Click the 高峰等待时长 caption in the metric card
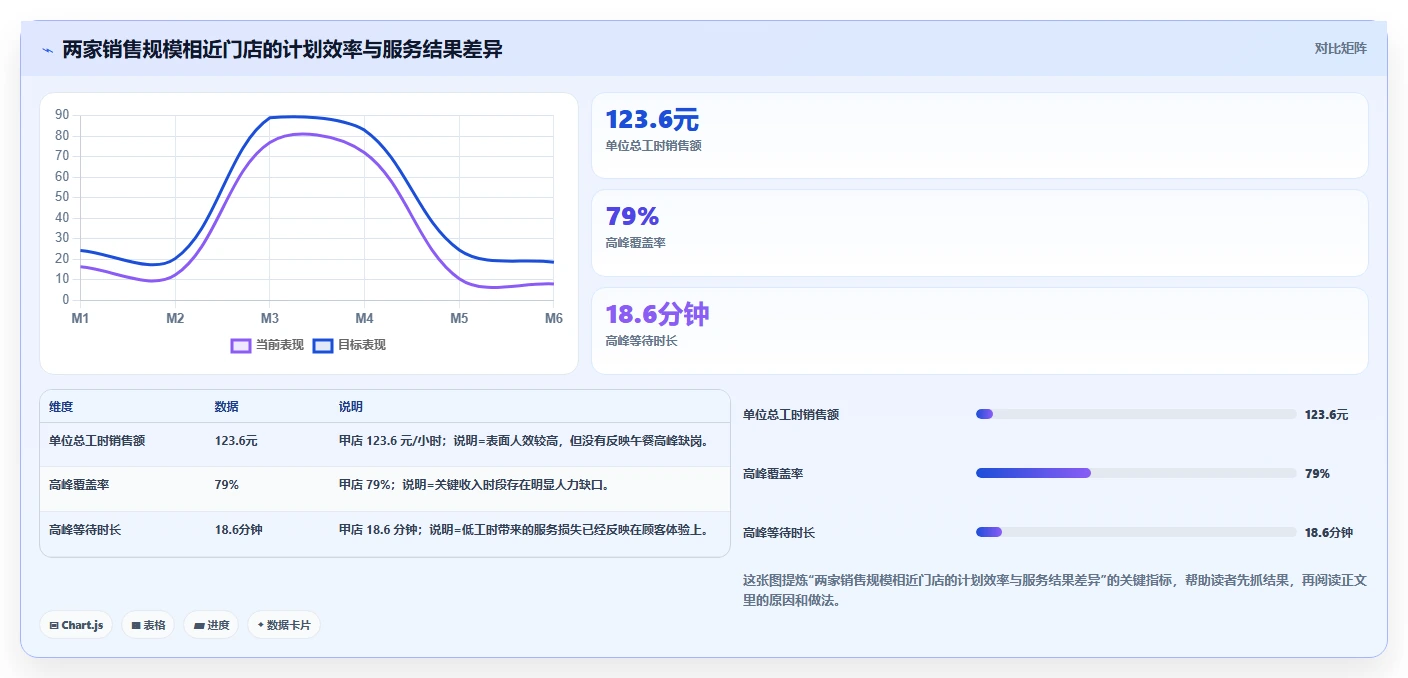Screen dimensions: 1408x678 tap(641, 341)
